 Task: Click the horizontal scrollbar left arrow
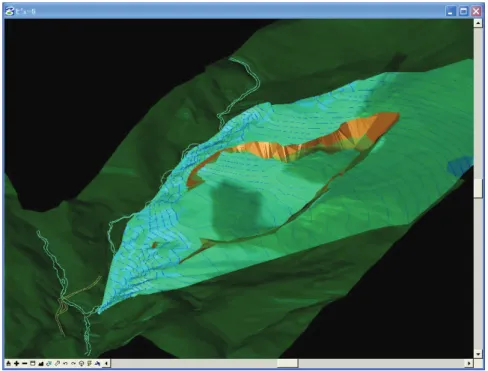tap(106, 363)
